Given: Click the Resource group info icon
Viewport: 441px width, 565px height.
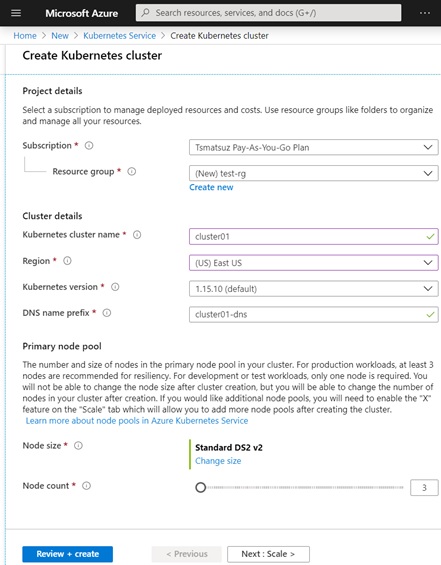Looking at the screenshot, I should click(132, 172).
